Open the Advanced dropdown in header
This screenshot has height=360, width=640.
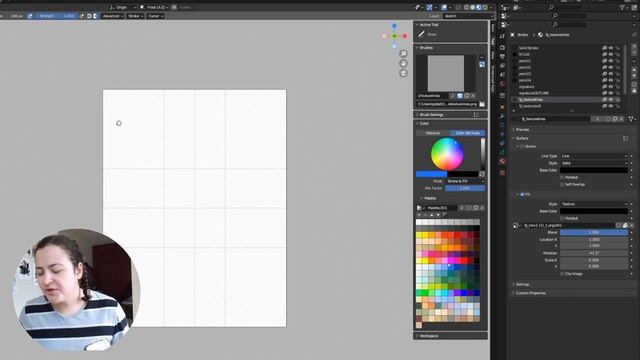click(113, 16)
